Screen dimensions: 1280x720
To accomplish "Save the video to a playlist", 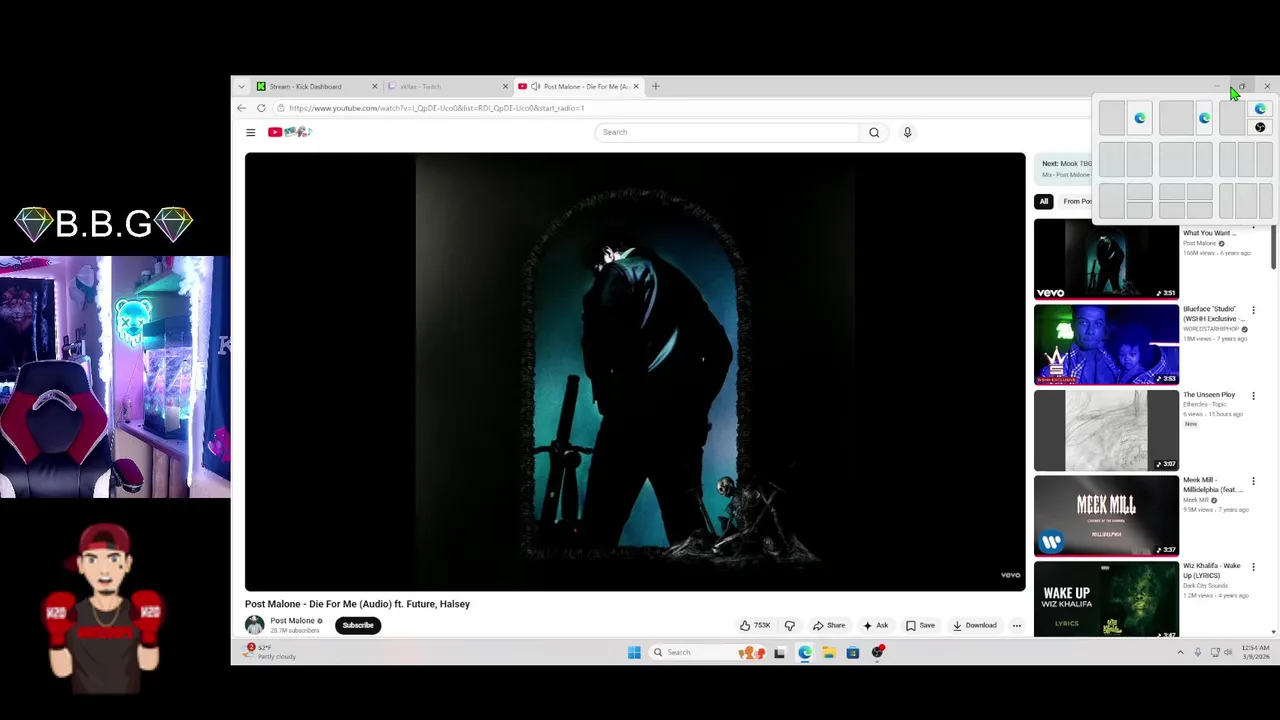I will pos(920,625).
